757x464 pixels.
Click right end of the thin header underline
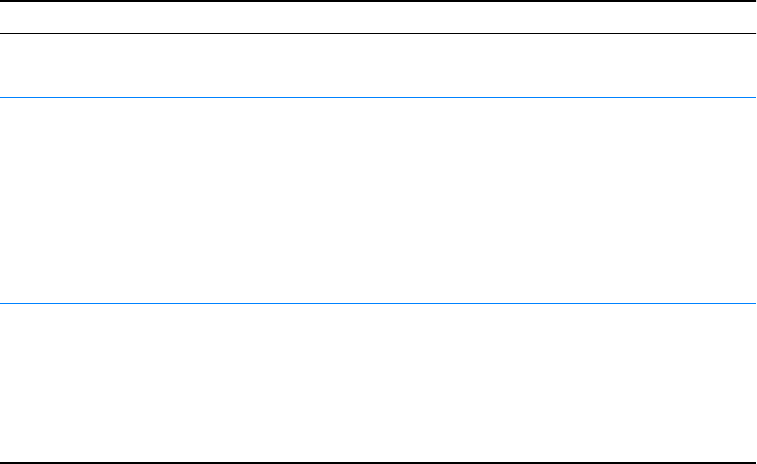pyautogui.click(x=753, y=35)
